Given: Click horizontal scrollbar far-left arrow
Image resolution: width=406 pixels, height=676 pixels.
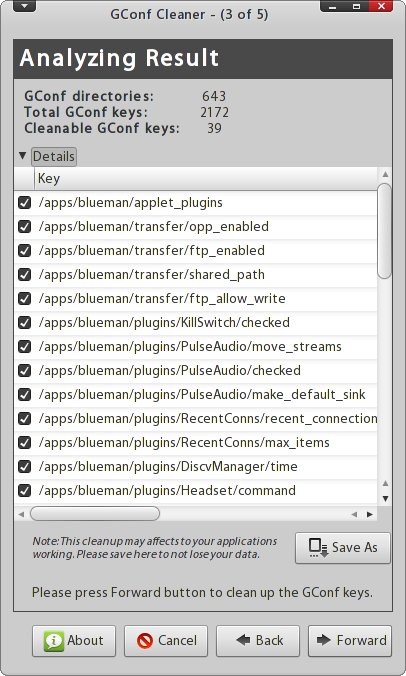Looking at the screenshot, I should (x=21, y=514).
